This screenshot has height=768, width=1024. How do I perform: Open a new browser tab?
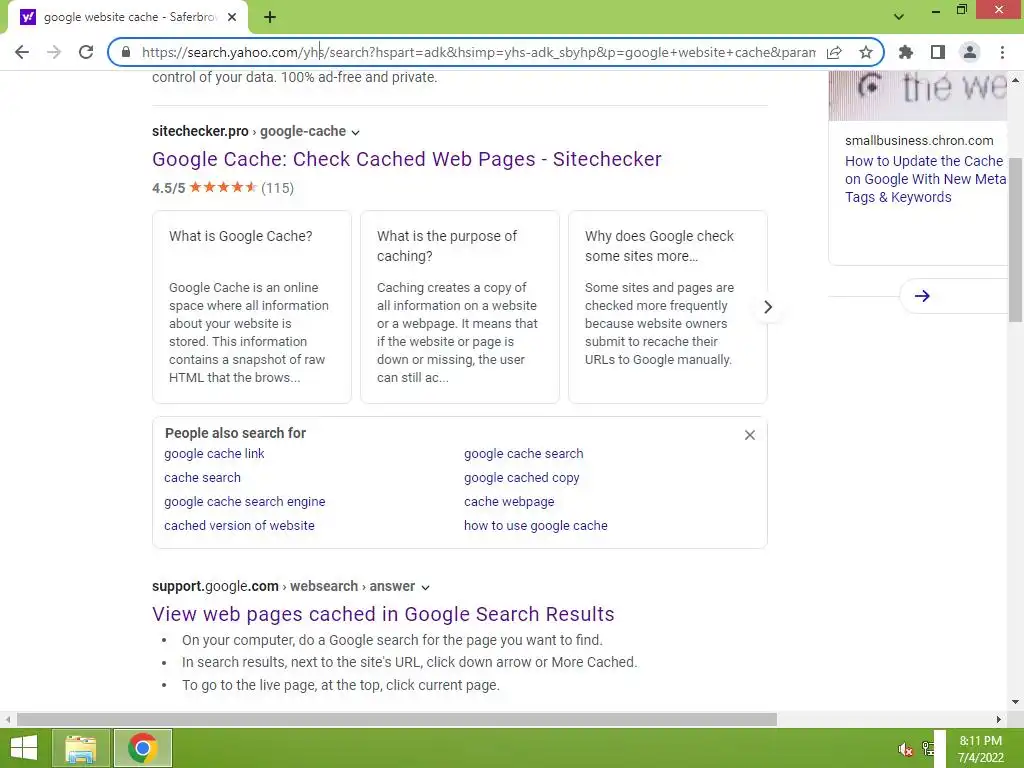pos(270,17)
